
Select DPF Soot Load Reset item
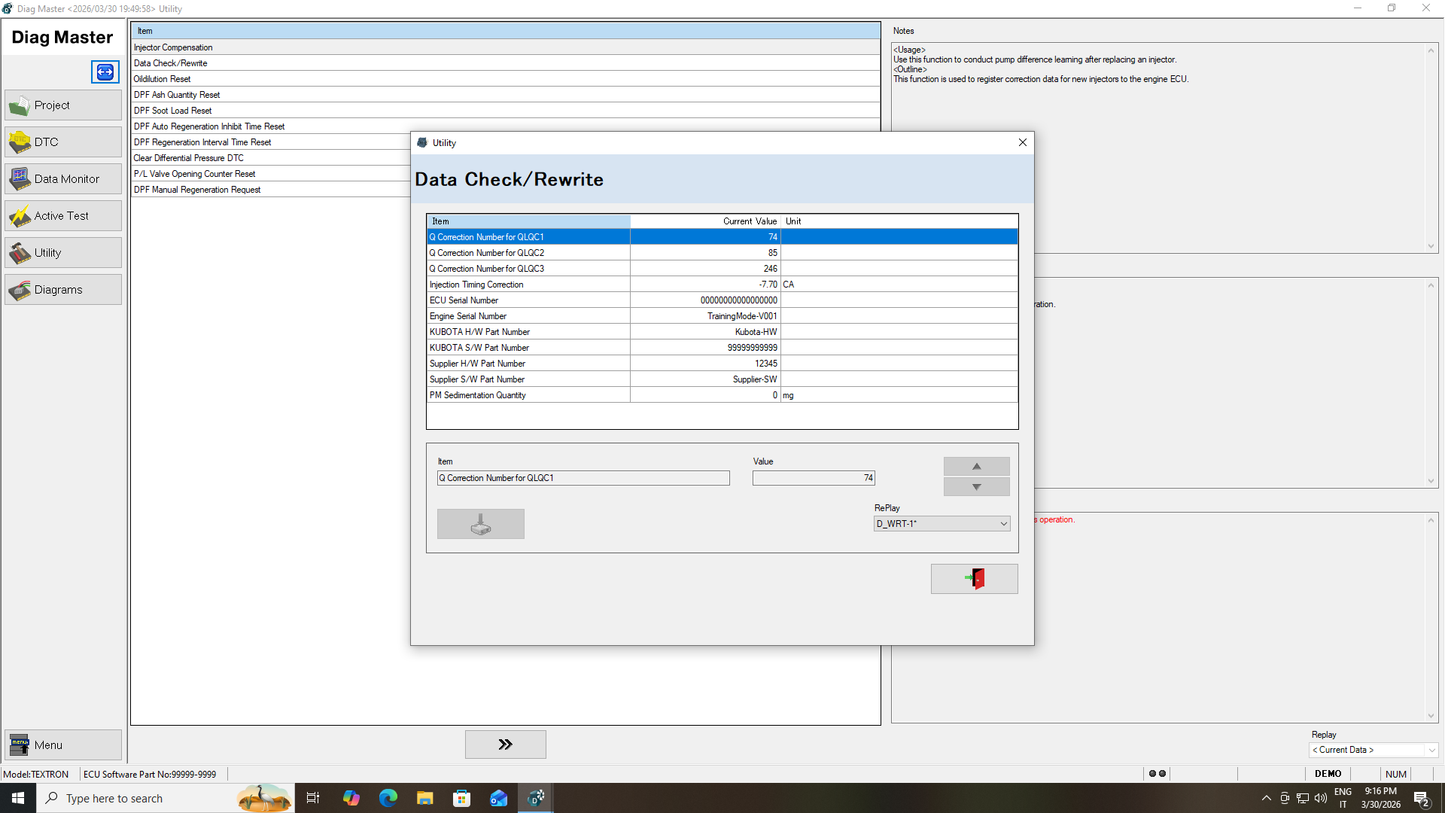tap(505, 111)
